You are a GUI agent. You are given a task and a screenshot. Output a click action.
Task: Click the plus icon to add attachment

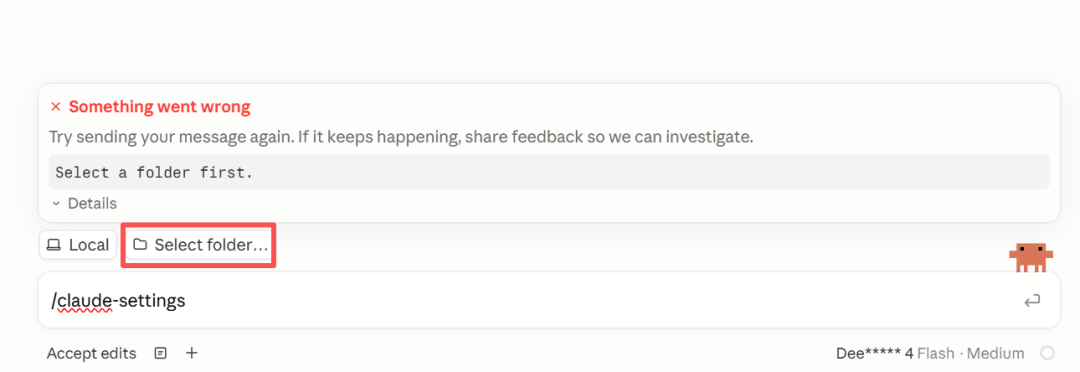(192, 353)
